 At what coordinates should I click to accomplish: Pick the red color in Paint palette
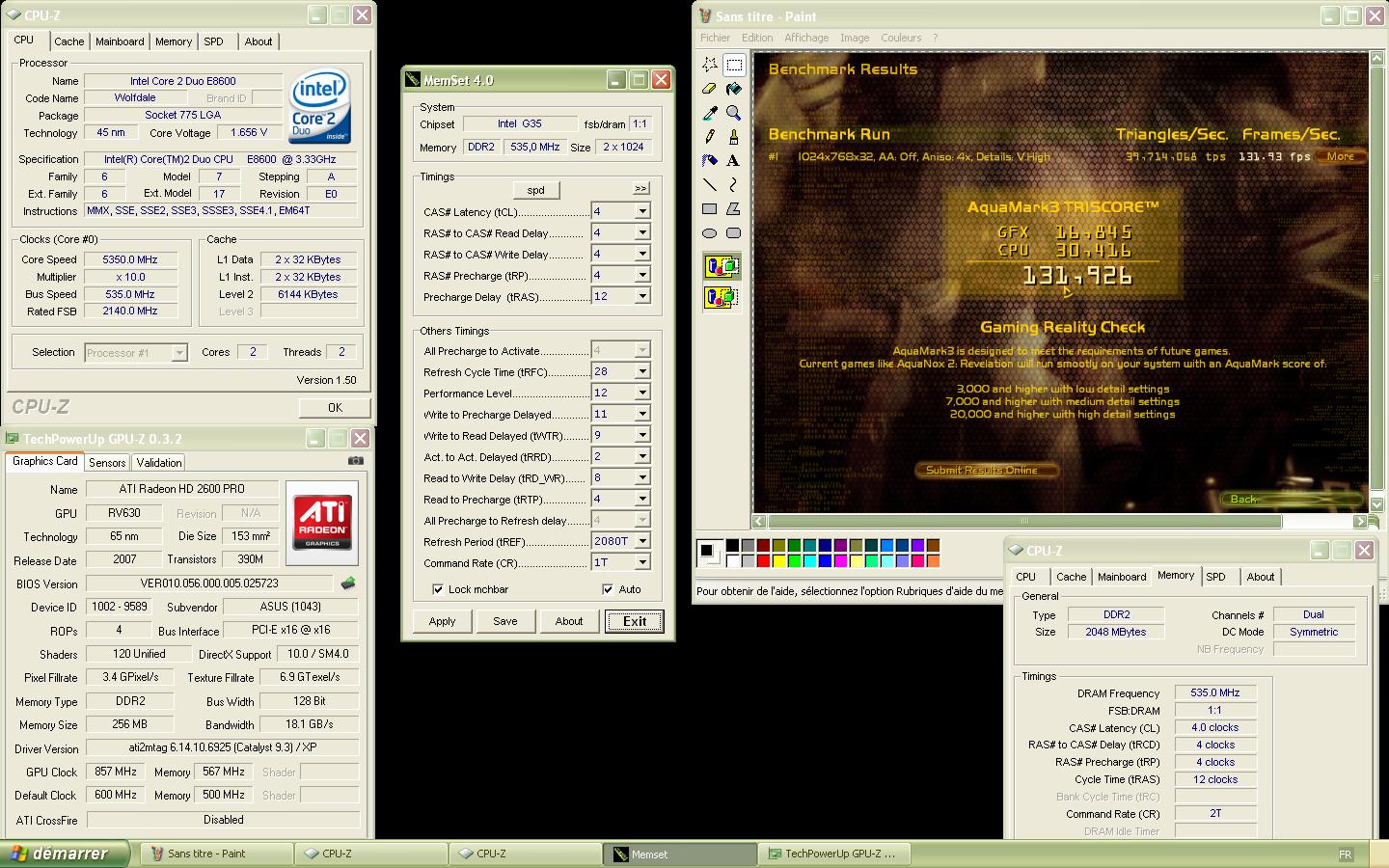pyautogui.click(x=764, y=561)
